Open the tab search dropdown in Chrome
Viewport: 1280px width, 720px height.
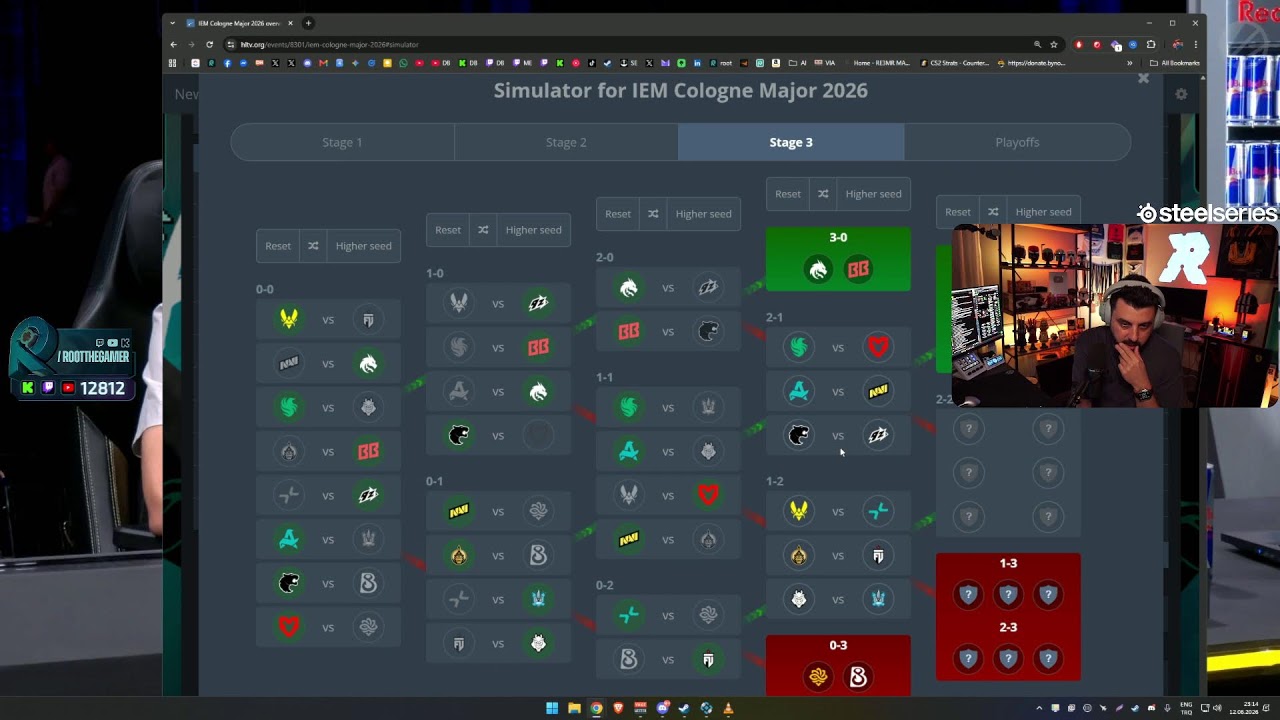pyautogui.click(x=173, y=23)
